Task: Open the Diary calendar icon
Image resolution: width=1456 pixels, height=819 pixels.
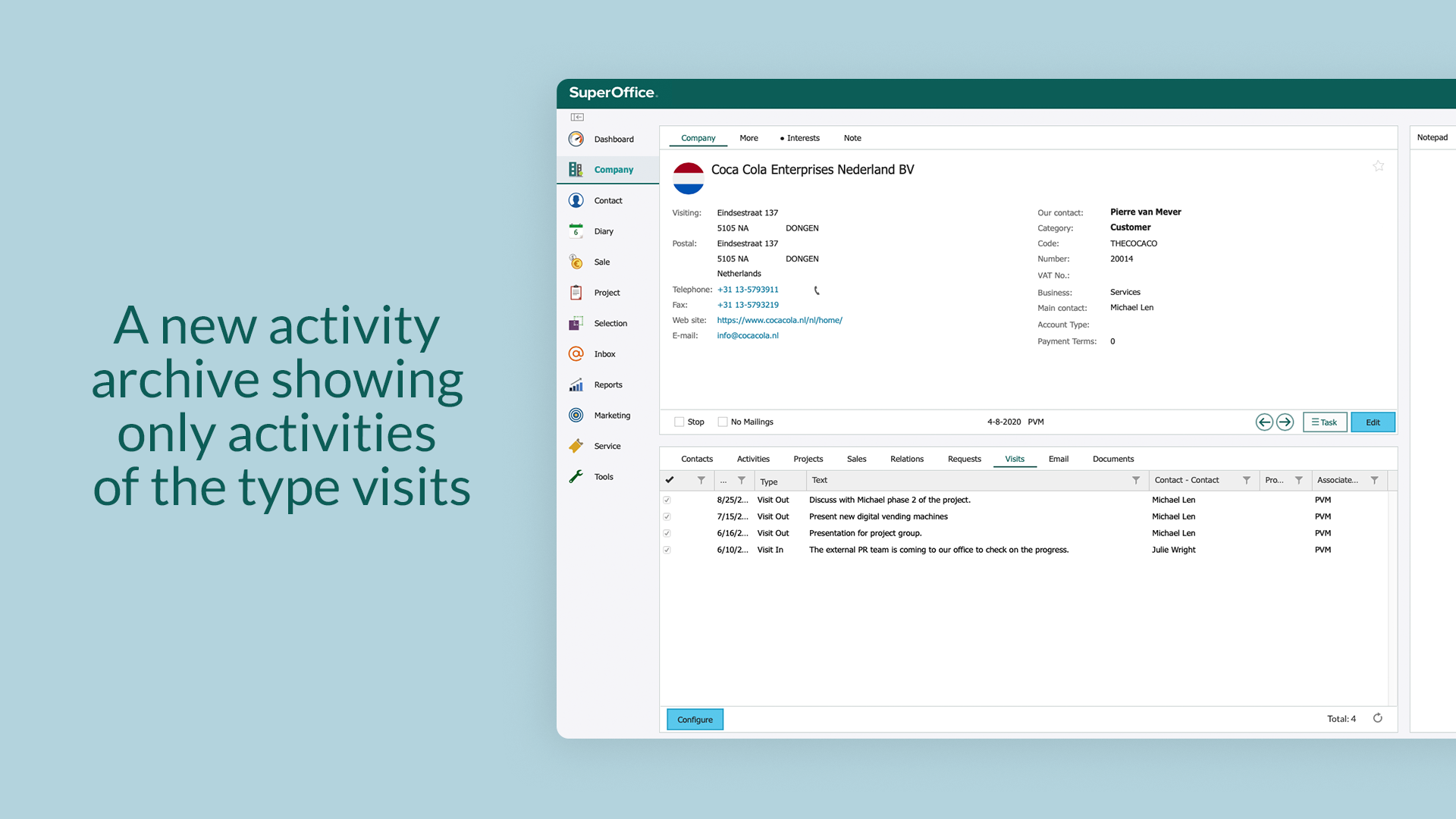Action: click(576, 231)
